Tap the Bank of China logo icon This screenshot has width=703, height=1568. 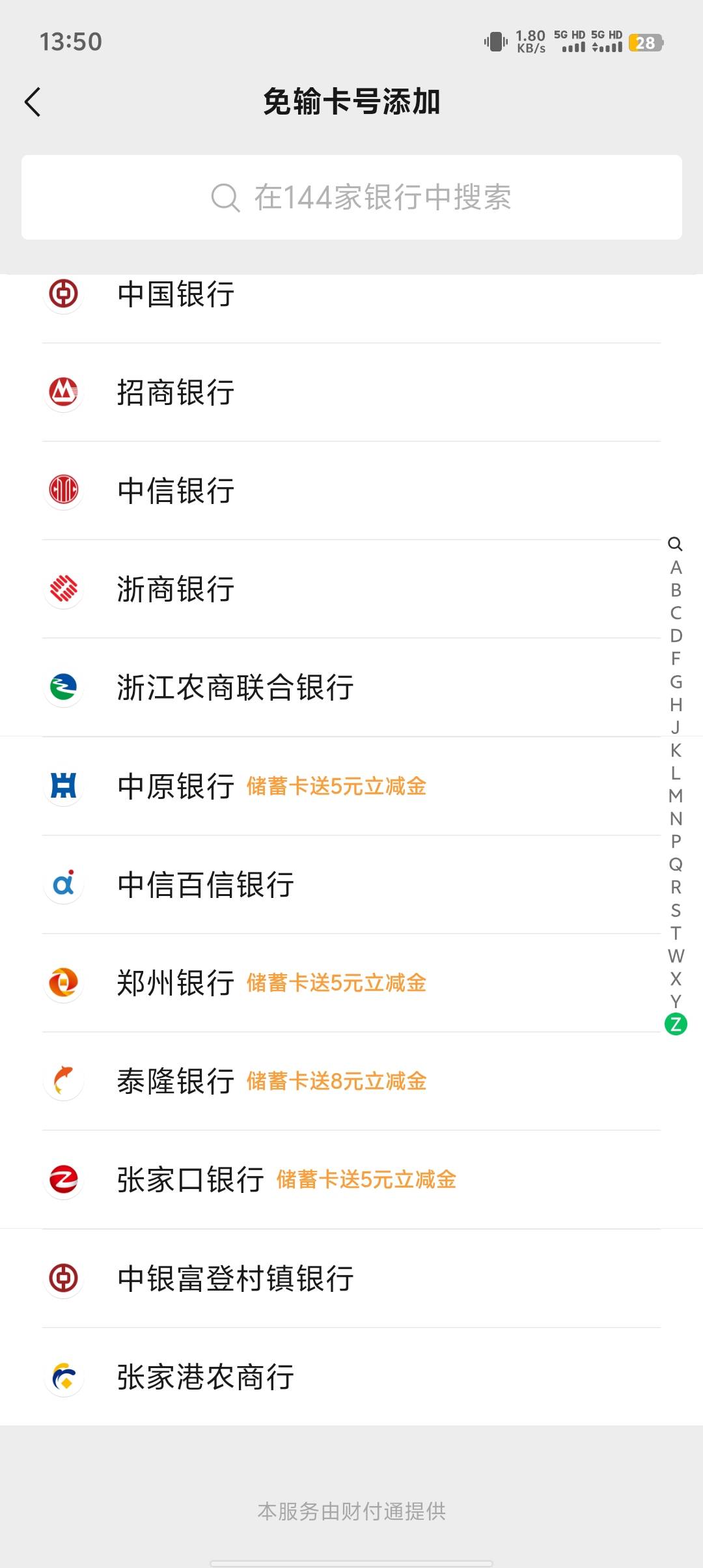(x=63, y=294)
